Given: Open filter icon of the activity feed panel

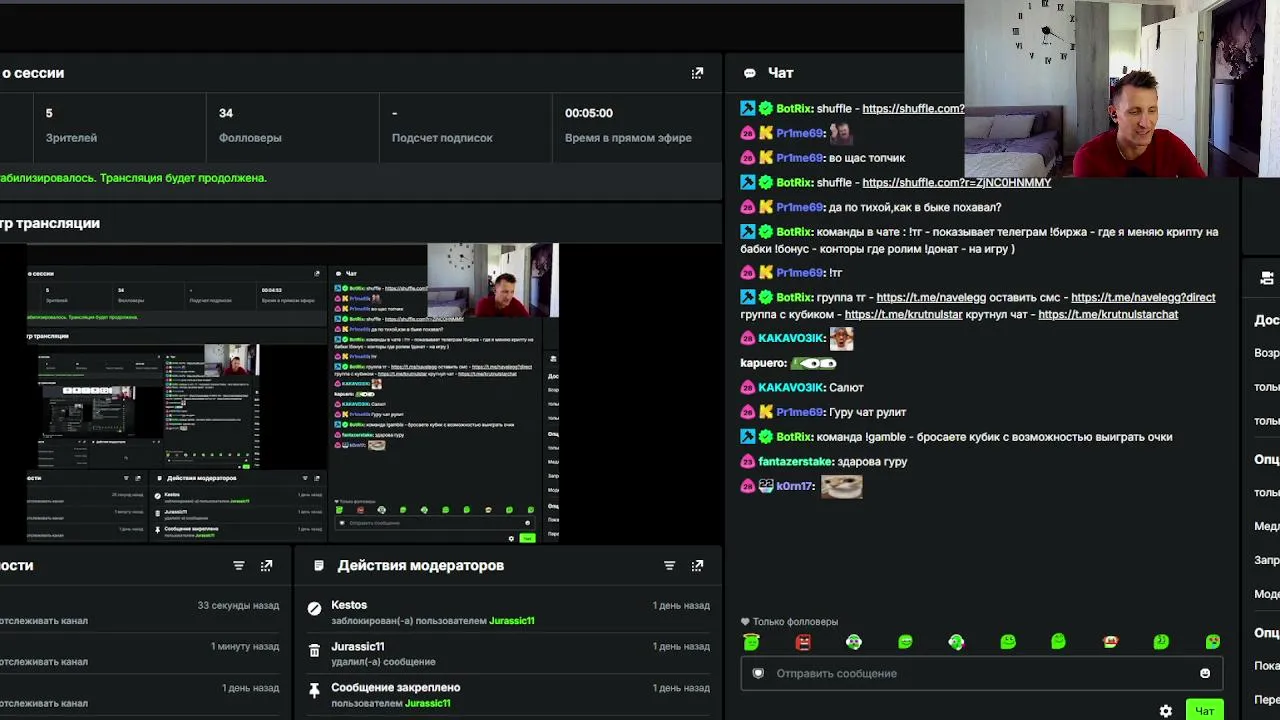Looking at the screenshot, I should coord(238,565).
